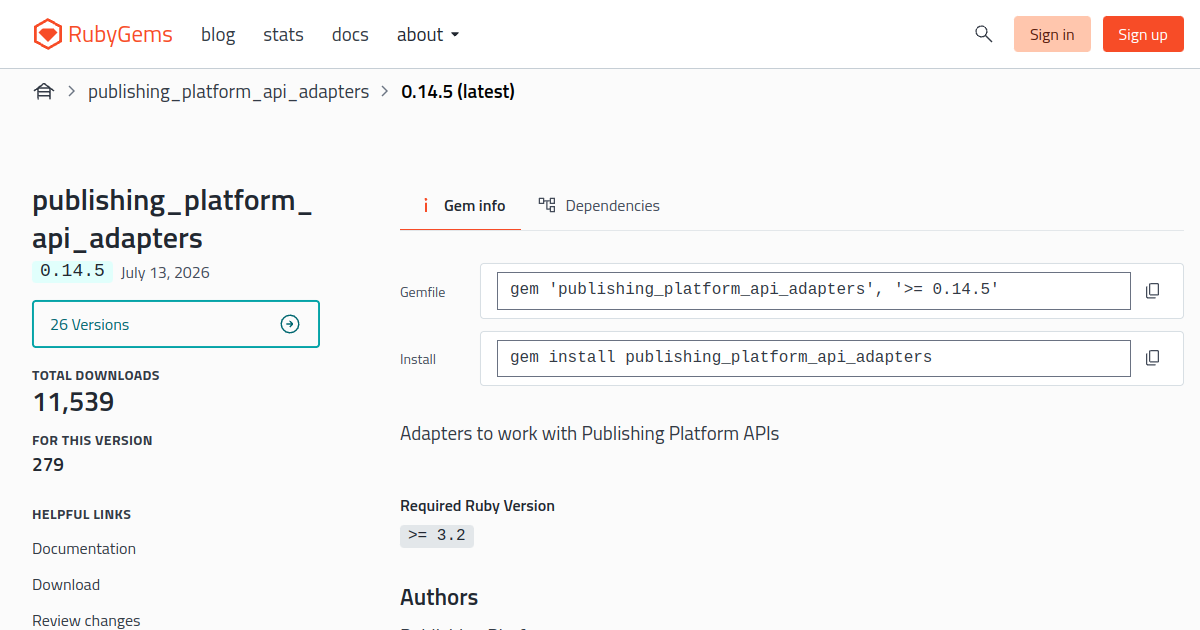This screenshot has width=1200, height=630.
Task: Click 'Adapters to work with Publishing Platform APIs'
Action: 589,434
